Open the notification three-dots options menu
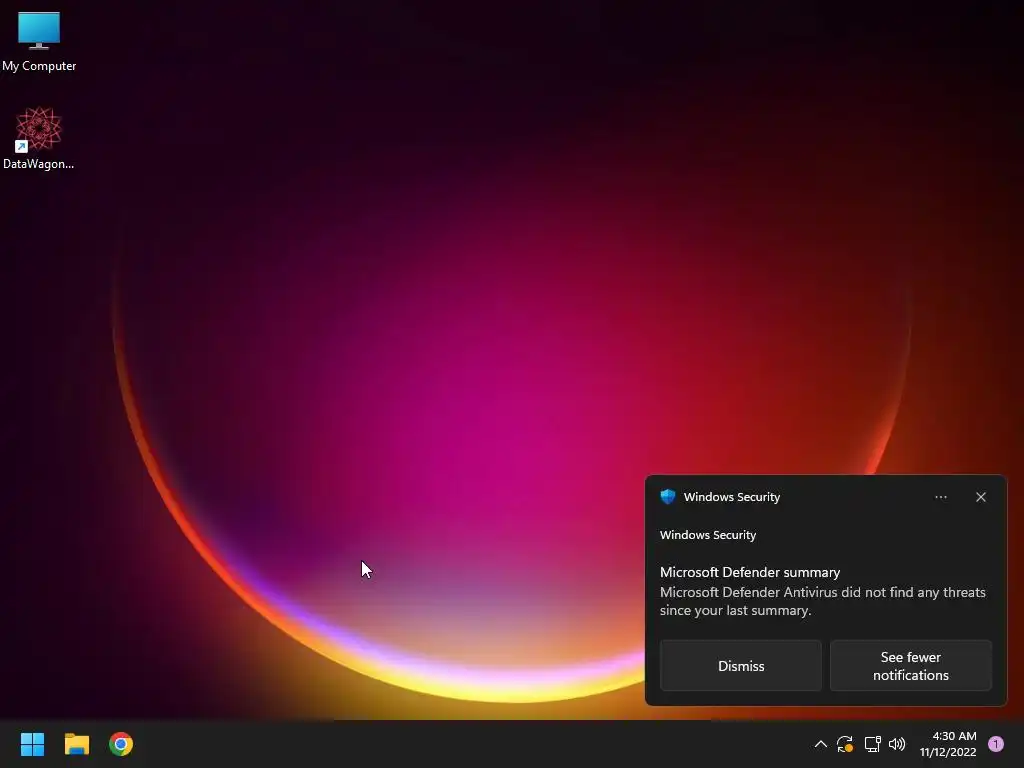This screenshot has height=768, width=1024. [x=940, y=497]
